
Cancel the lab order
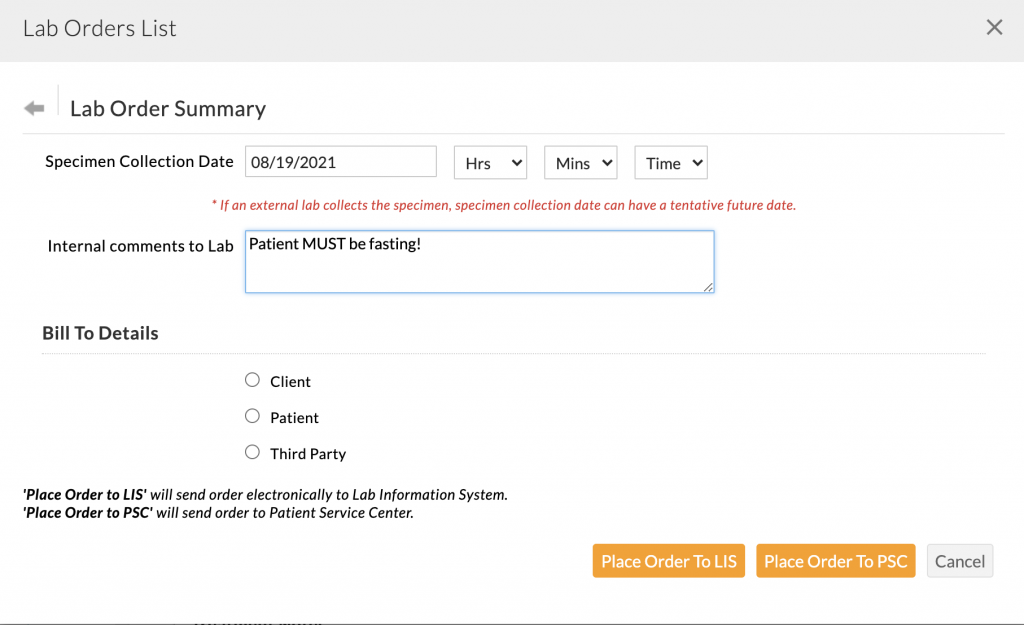(x=959, y=561)
